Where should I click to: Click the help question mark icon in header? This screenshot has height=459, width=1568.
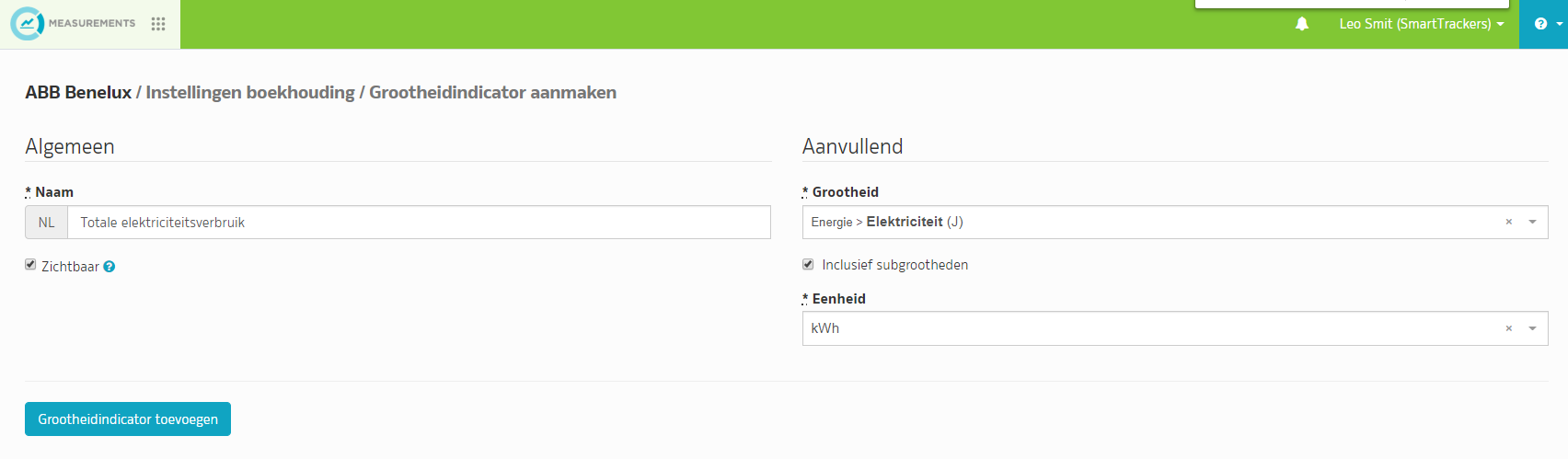coord(1540,24)
